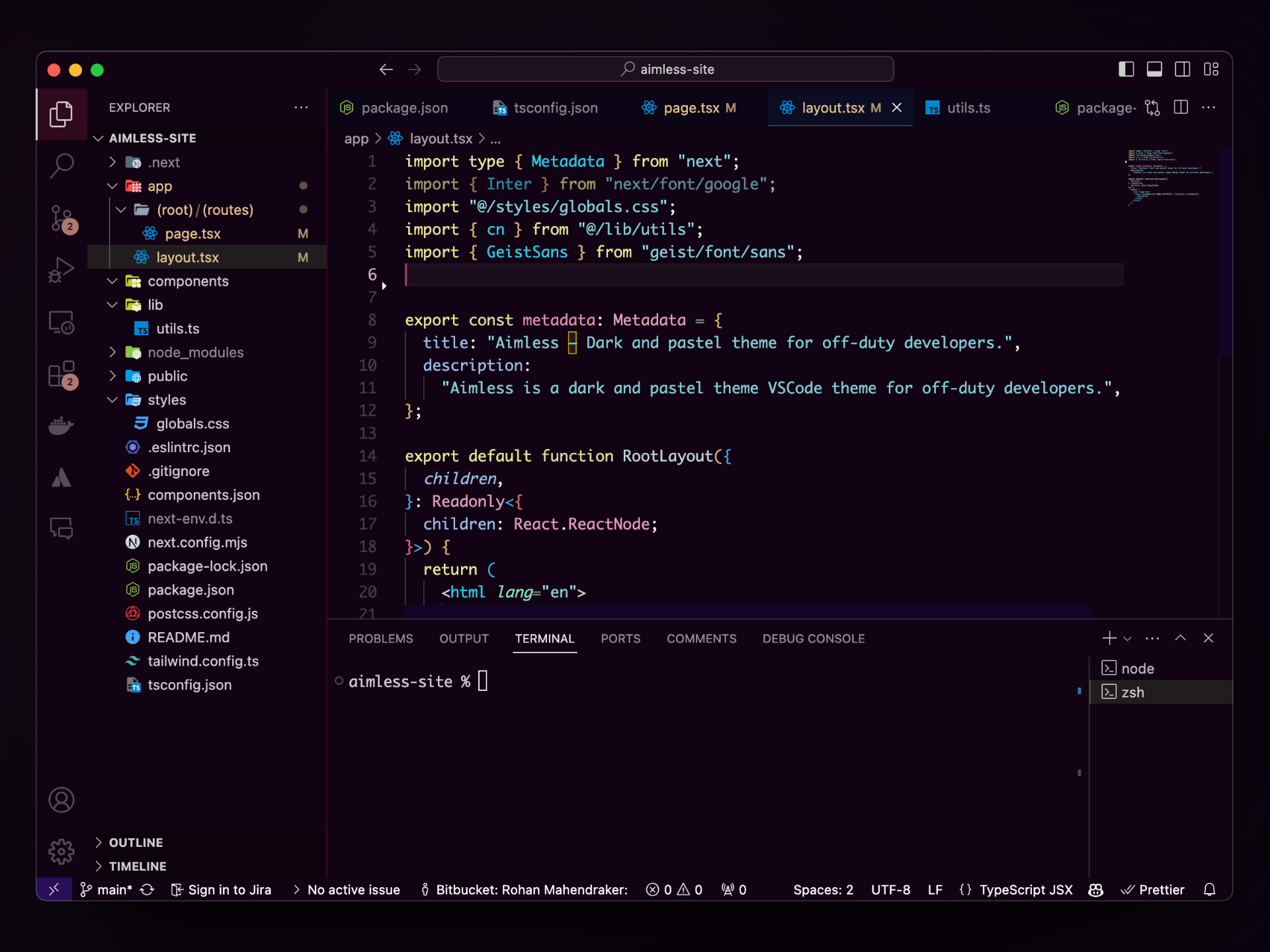The height and width of the screenshot is (952, 1270).
Task: Close the terminal panel
Action: pyautogui.click(x=1208, y=638)
